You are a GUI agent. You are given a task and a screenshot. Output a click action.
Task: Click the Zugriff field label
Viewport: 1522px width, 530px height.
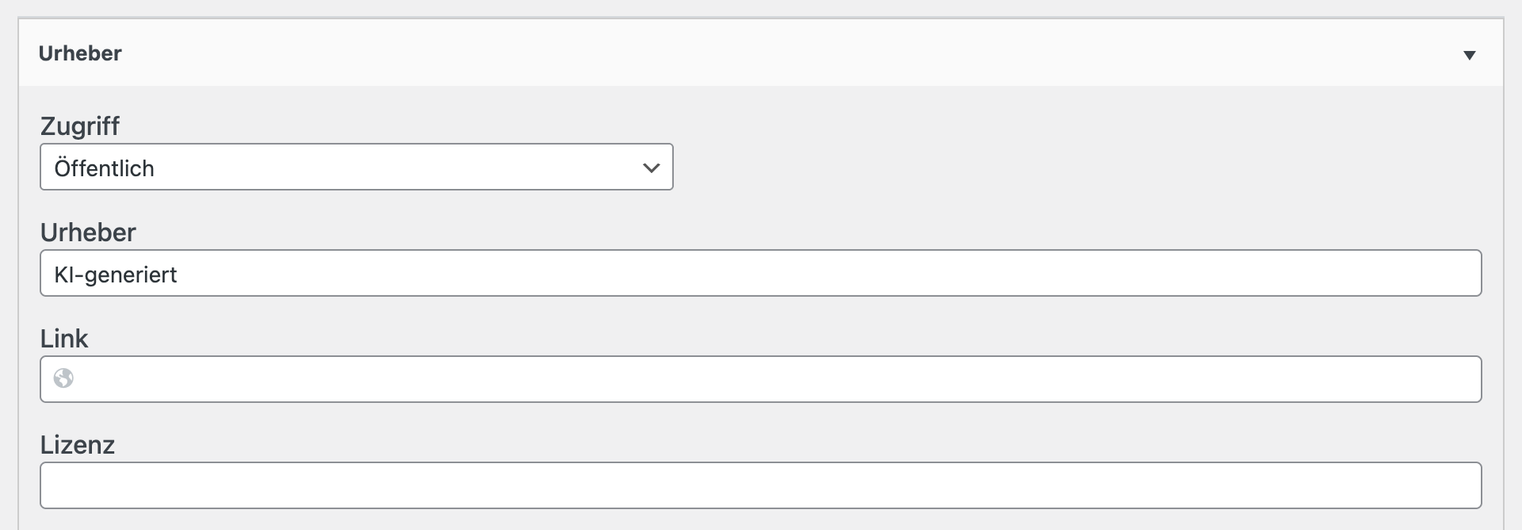coord(80,127)
